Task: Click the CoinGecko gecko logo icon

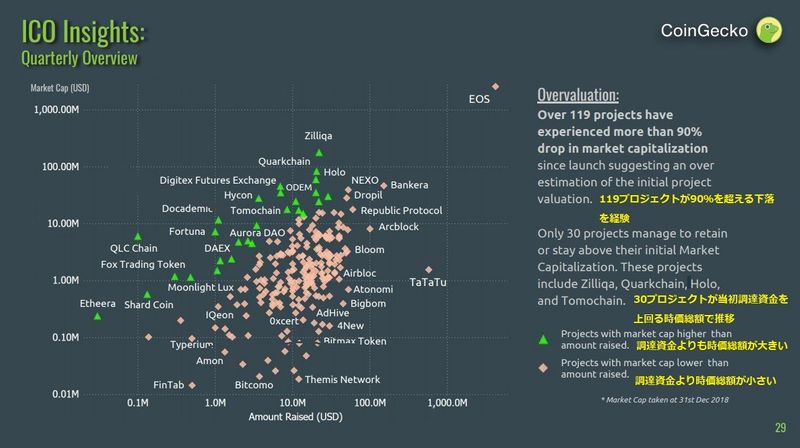Action: pyautogui.click(x=768, y=30)
